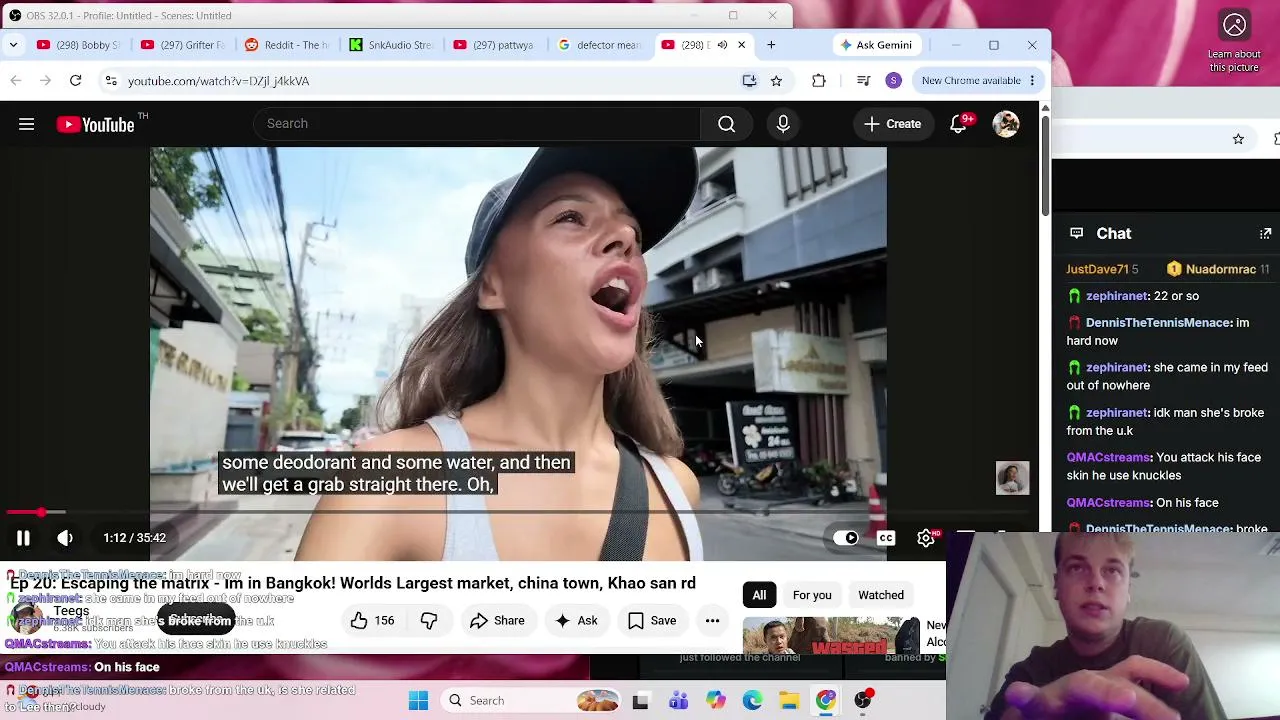Pause the video playback

click(23, 538)
